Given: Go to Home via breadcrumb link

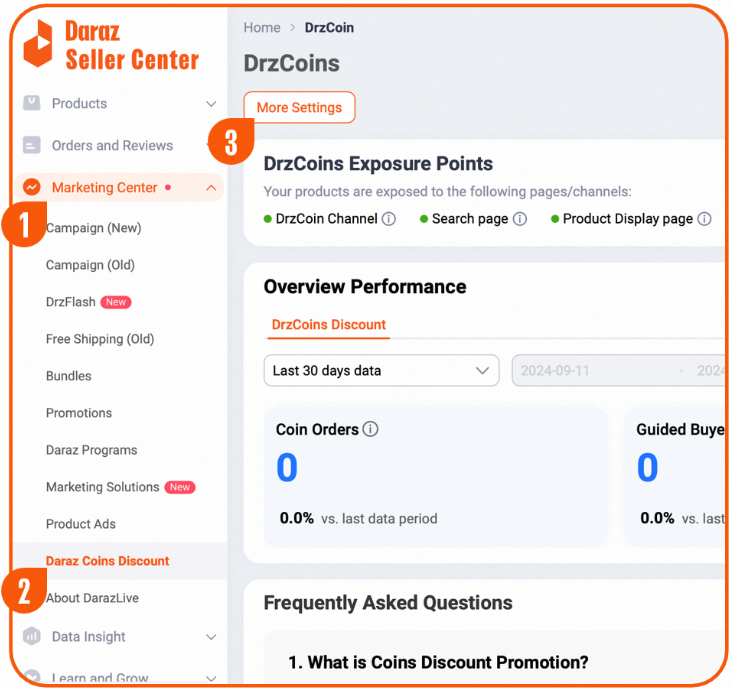Looking at the screenshot, I should (262, 28).
